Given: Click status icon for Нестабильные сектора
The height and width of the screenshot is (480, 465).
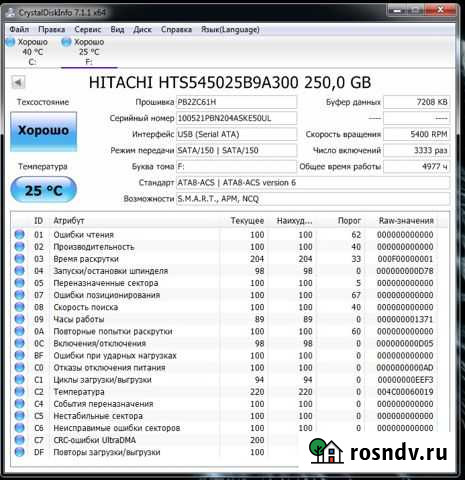Looking at the screenshot, I should pyautogui.click(x=20, y=416).
